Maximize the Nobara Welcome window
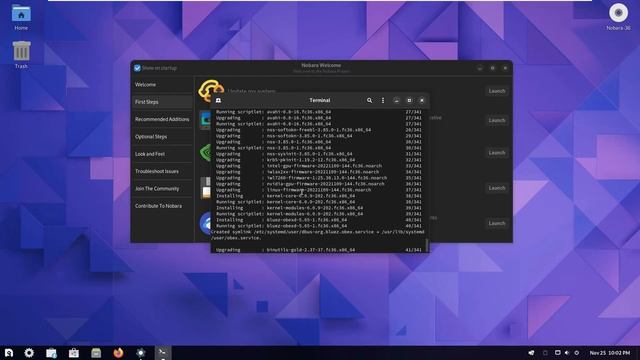This screenshot has height=360, width=640. coord(493,68)
